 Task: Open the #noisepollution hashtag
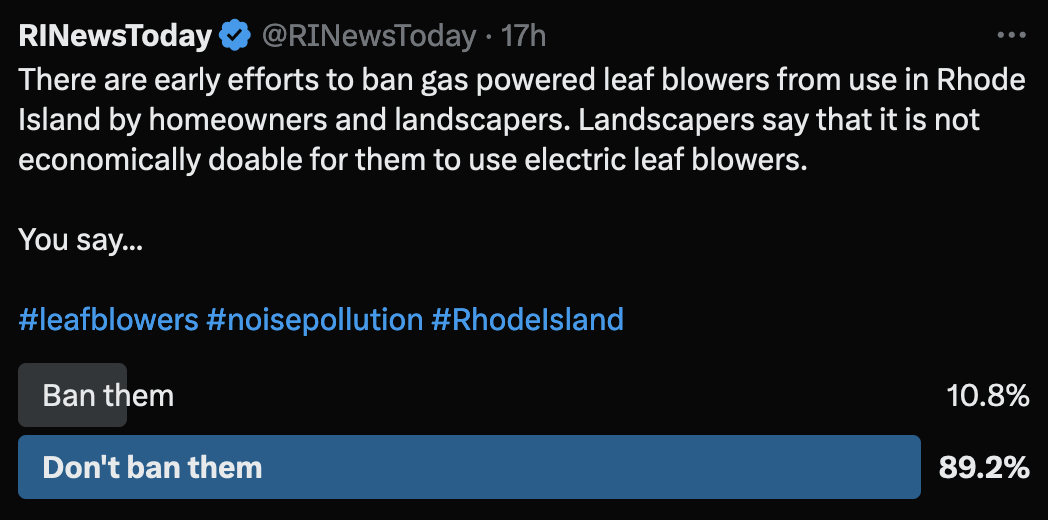click(x=314, y=320)
